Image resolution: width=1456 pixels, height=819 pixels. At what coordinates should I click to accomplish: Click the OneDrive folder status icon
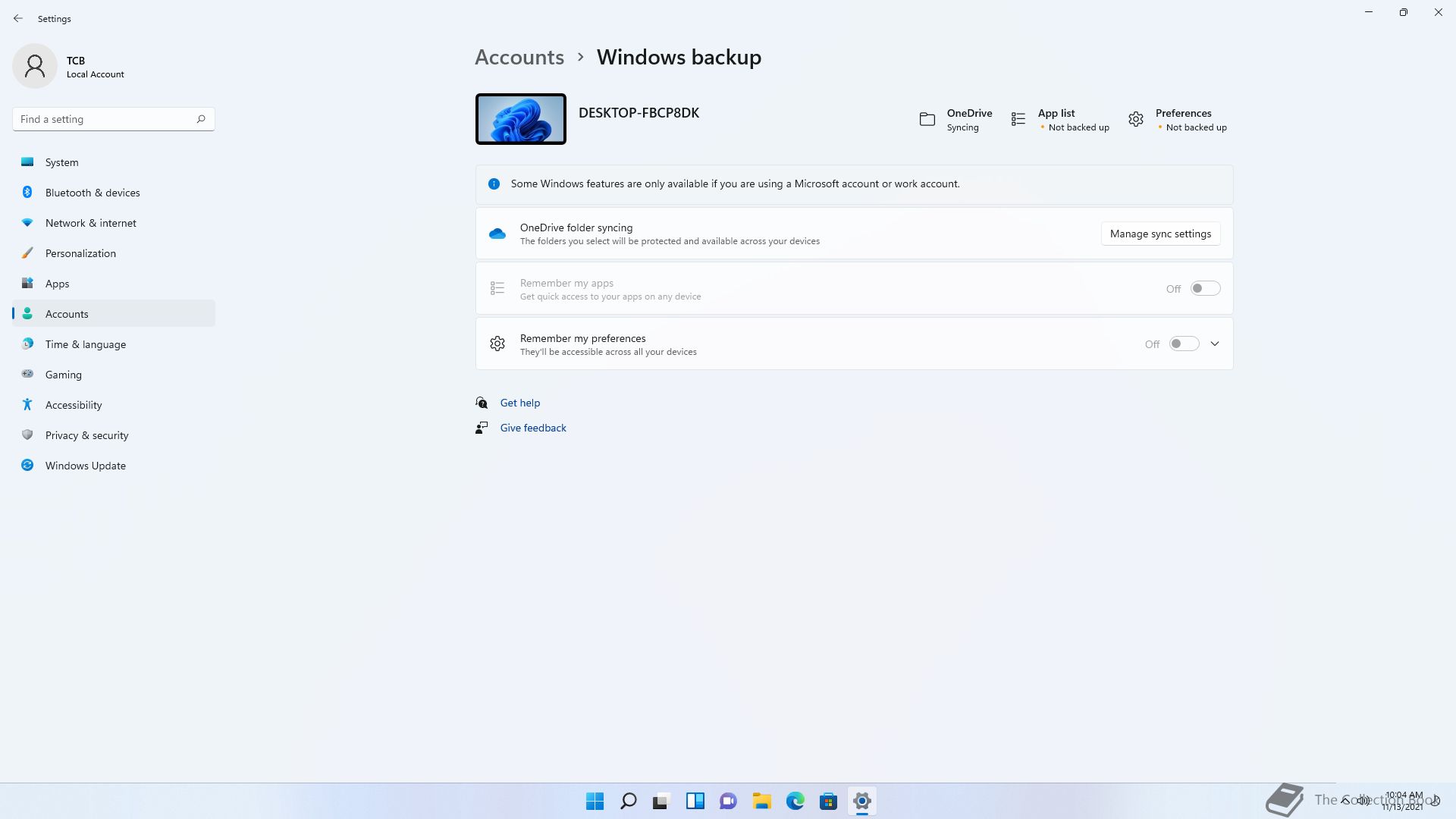[x=927, y=119]
